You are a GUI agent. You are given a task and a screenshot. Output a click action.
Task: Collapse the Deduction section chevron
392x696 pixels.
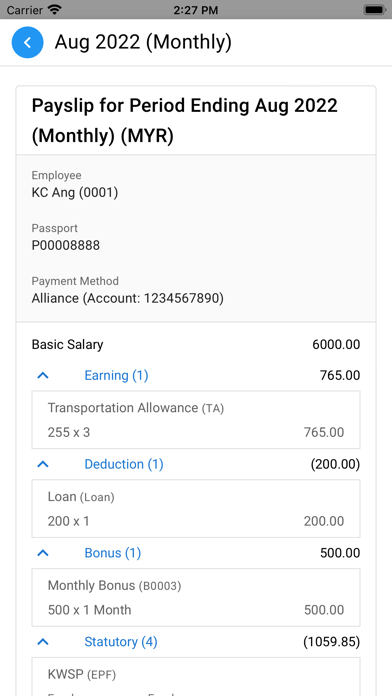coord(43,464)
